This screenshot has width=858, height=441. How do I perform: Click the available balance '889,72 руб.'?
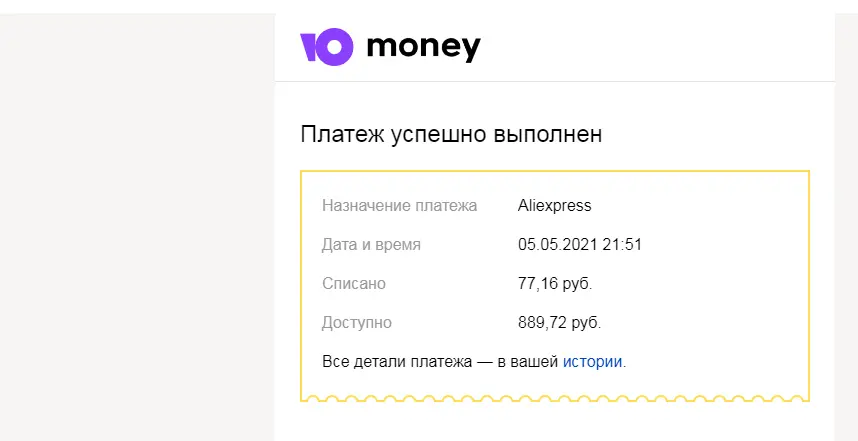point(559,323)
